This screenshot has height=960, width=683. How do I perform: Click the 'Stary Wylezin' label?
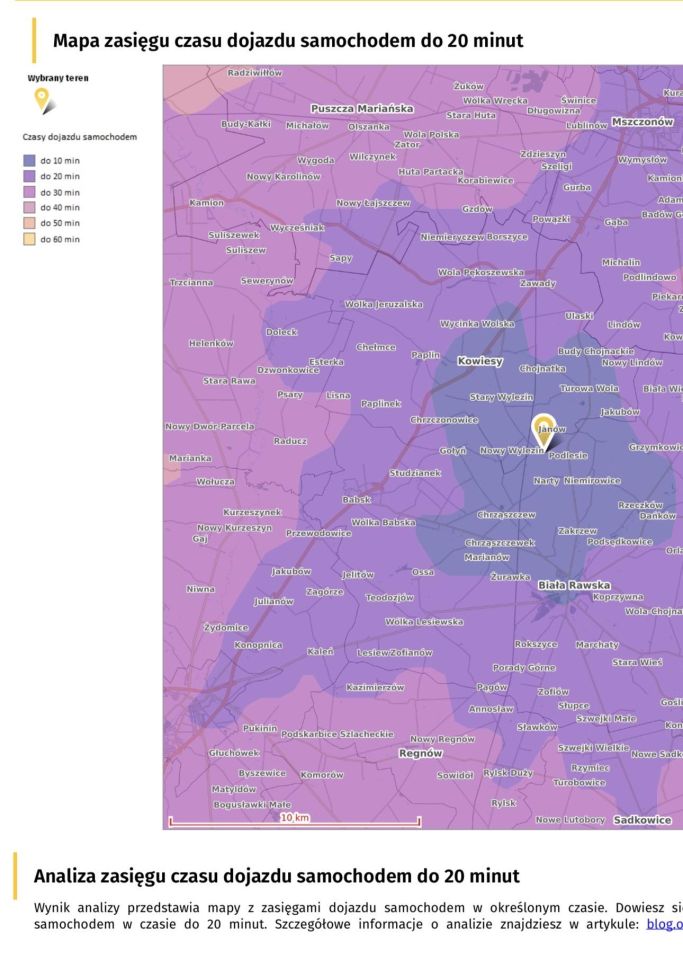[x=501, y=397]
